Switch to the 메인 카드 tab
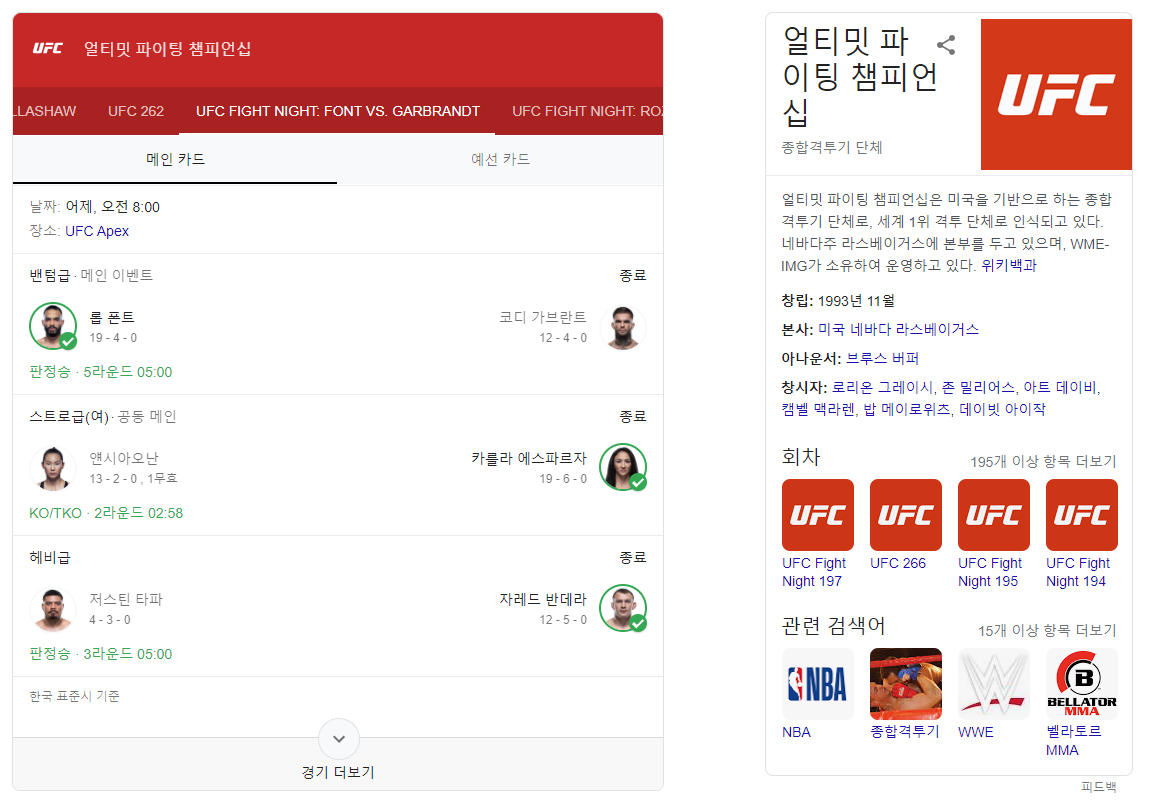The width and height of the screenshot is (1153, 811). 173,160
